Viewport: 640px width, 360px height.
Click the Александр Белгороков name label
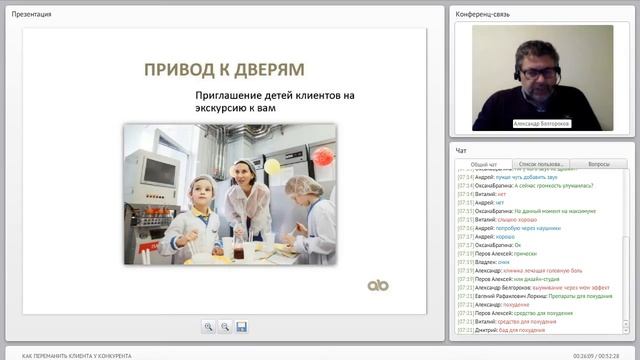542,124
